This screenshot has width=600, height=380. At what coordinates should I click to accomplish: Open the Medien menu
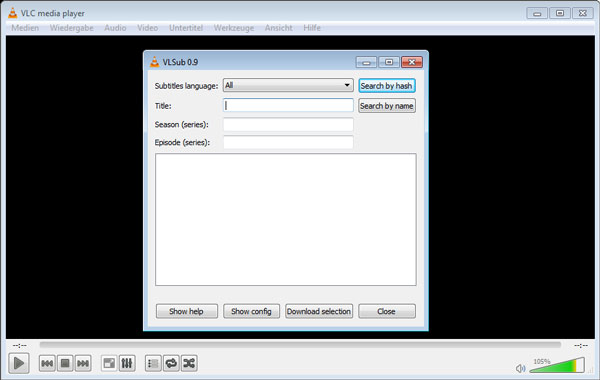click(25, 28)
